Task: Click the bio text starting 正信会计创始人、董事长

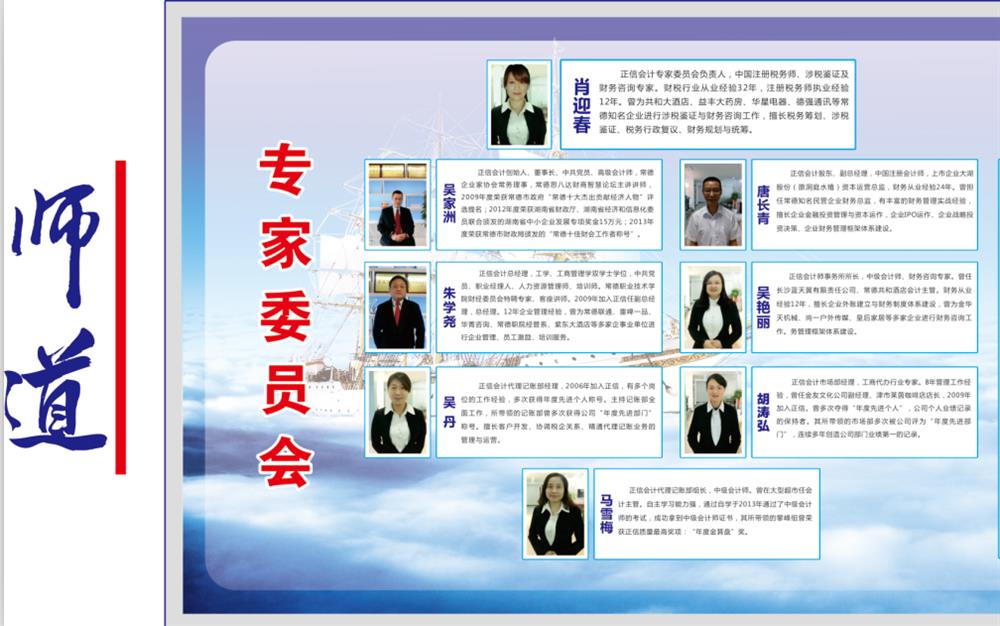Action: point(557,203)
